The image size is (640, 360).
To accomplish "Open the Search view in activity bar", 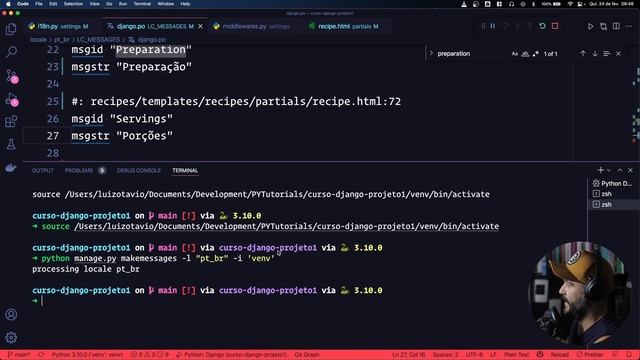I will tap(11, 52).
